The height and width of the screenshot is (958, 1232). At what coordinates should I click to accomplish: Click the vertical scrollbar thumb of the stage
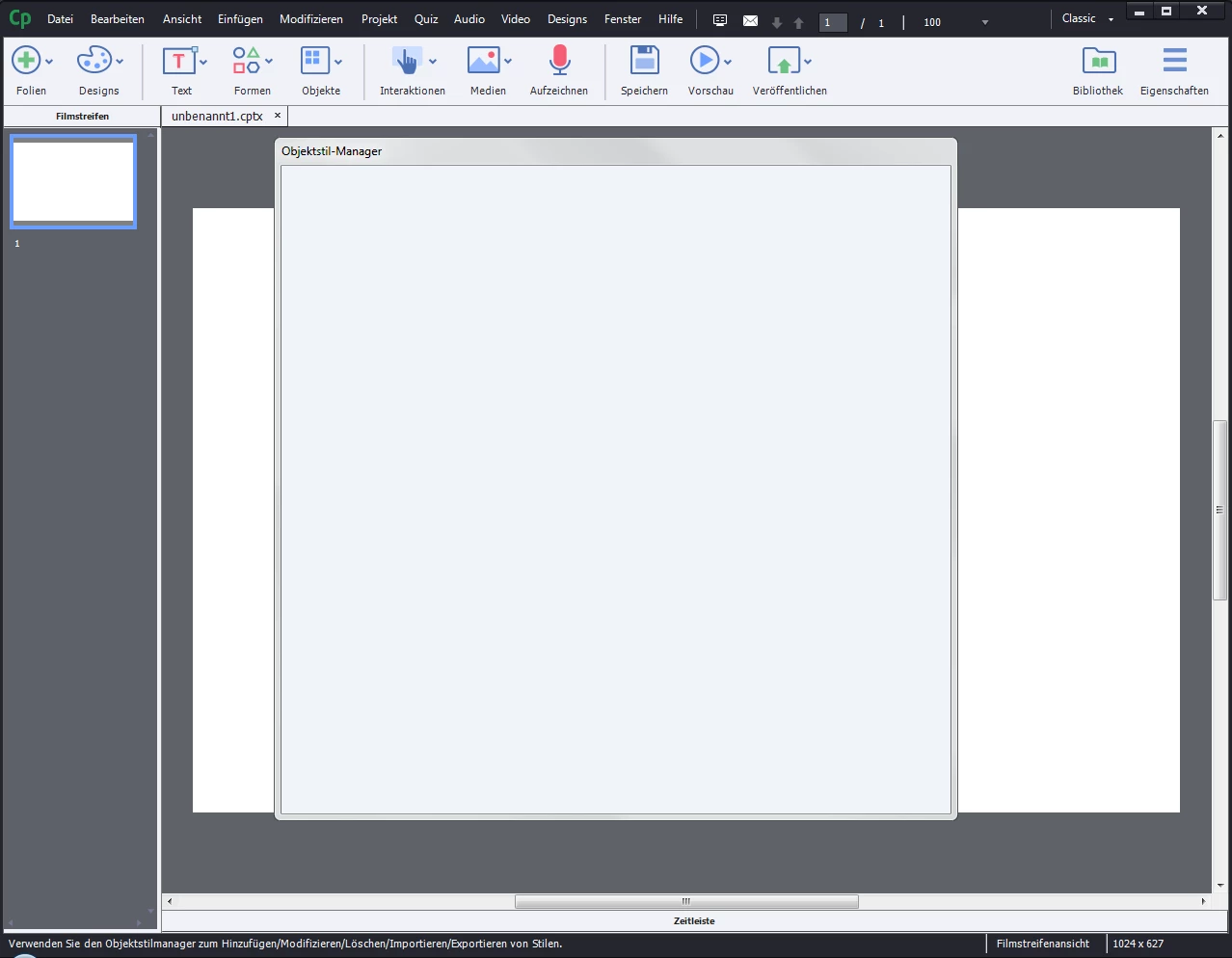click(1219, 510)
